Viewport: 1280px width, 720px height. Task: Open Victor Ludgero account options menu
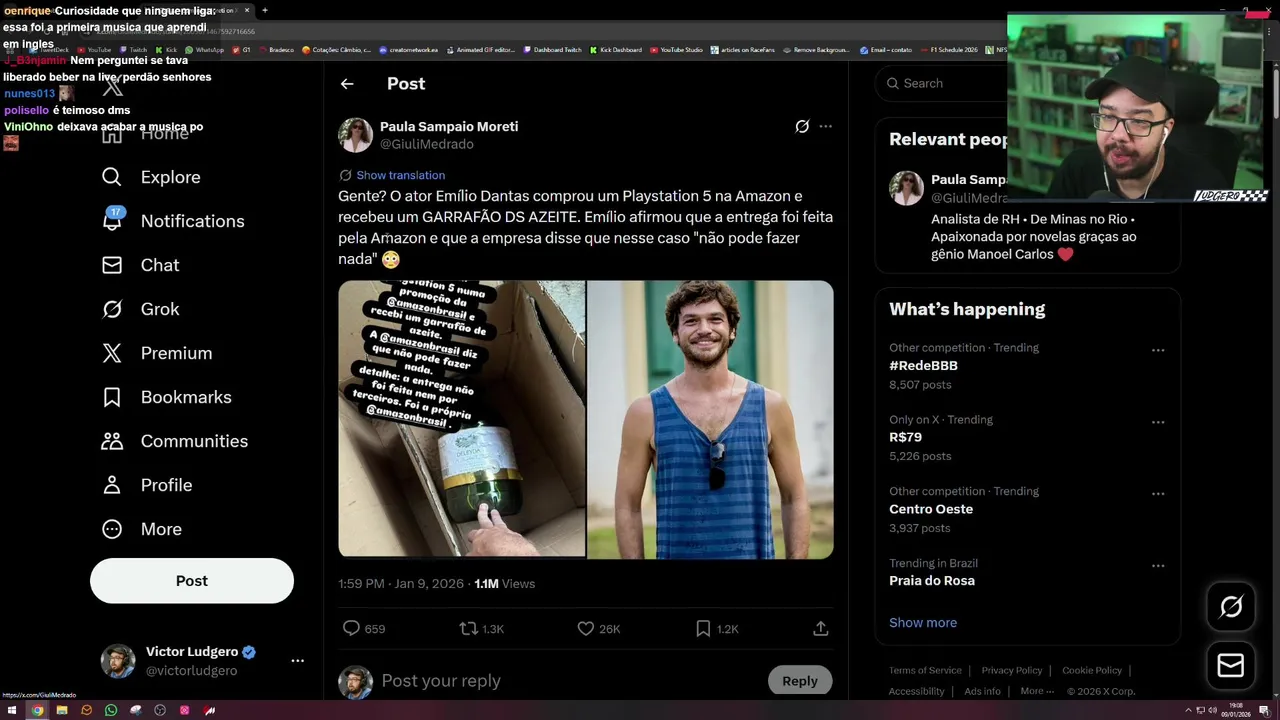(x=297, y=660)
